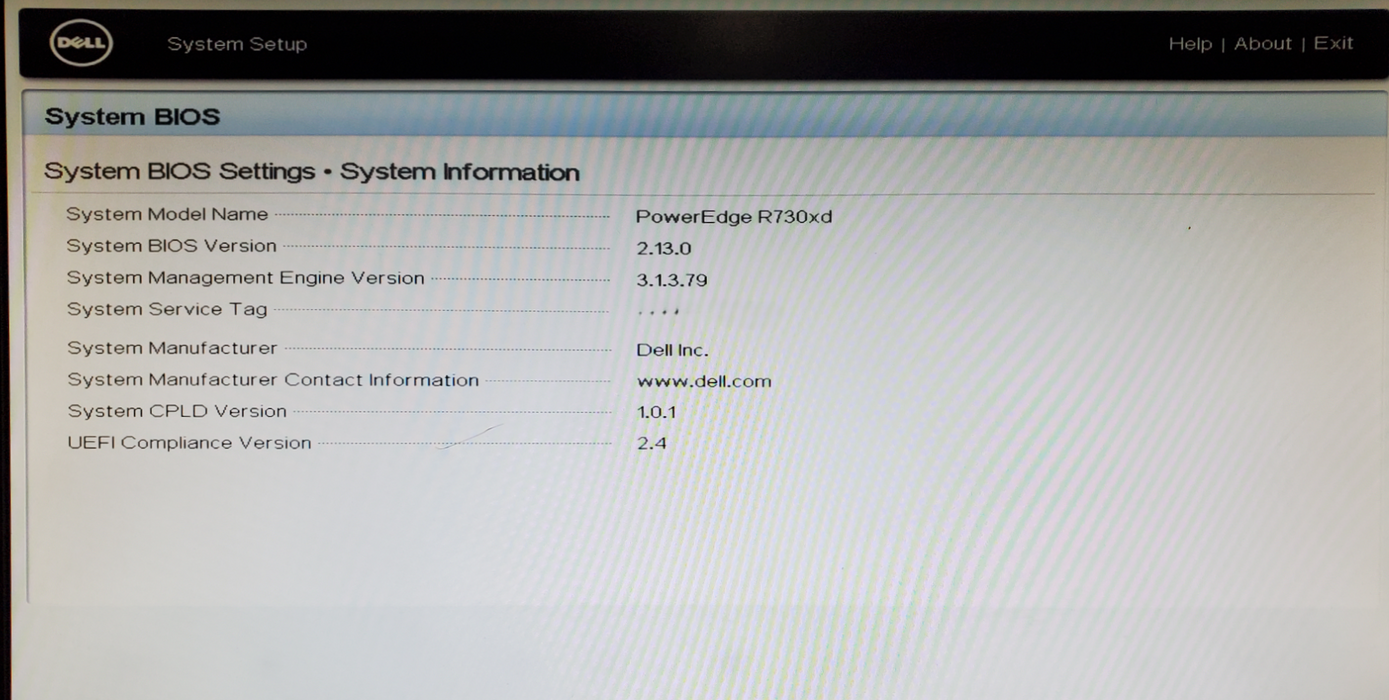Select the System BIOS Version label
1389x700 pixels.
tap(171, 246)
